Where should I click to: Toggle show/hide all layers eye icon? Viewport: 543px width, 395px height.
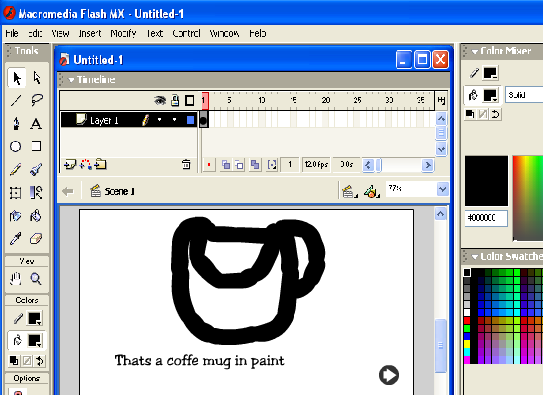pos(160,100)
